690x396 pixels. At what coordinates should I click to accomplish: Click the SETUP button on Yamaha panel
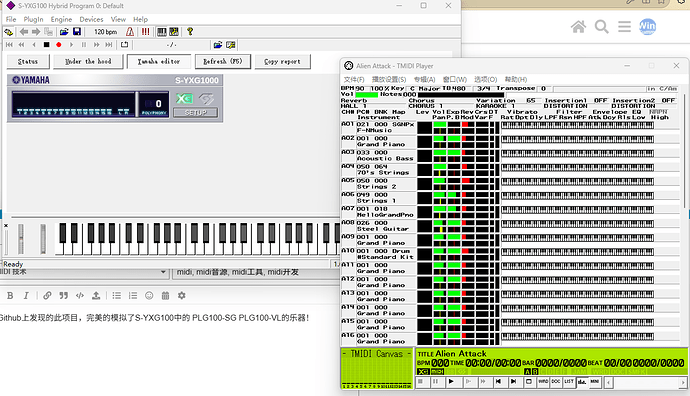pos(195,113)
